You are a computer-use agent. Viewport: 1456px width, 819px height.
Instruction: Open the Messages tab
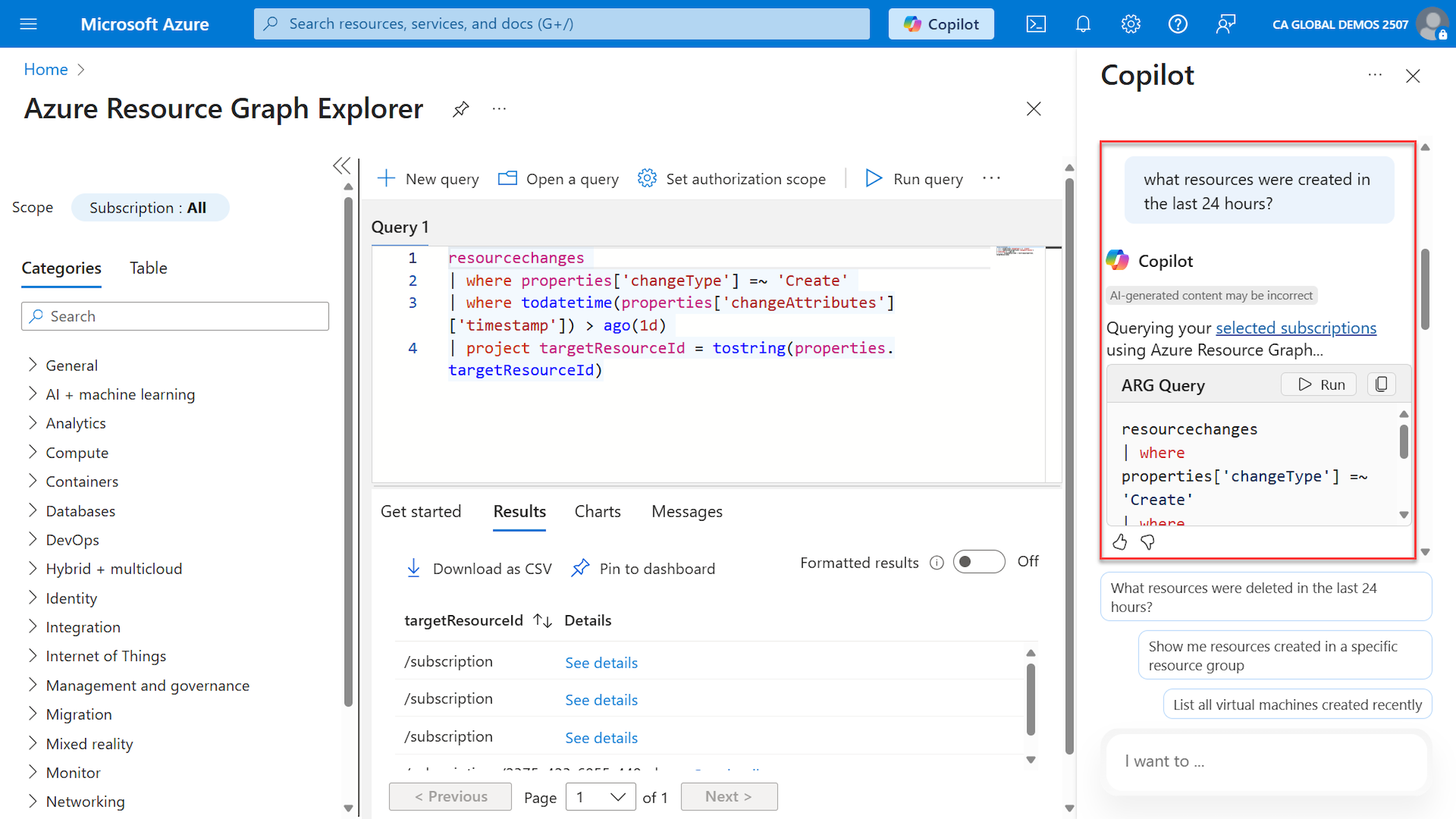[x=687, y=511]
